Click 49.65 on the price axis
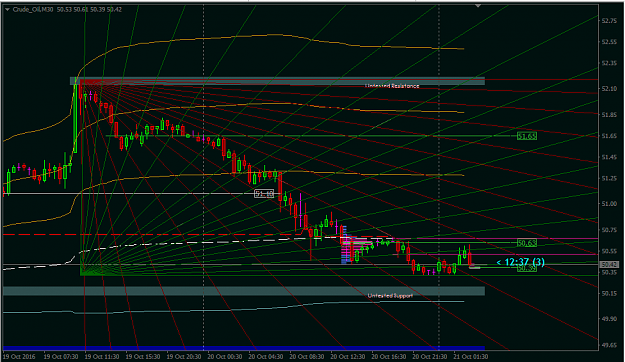Screen dimensions: 625x362 (x=609, y=345)
